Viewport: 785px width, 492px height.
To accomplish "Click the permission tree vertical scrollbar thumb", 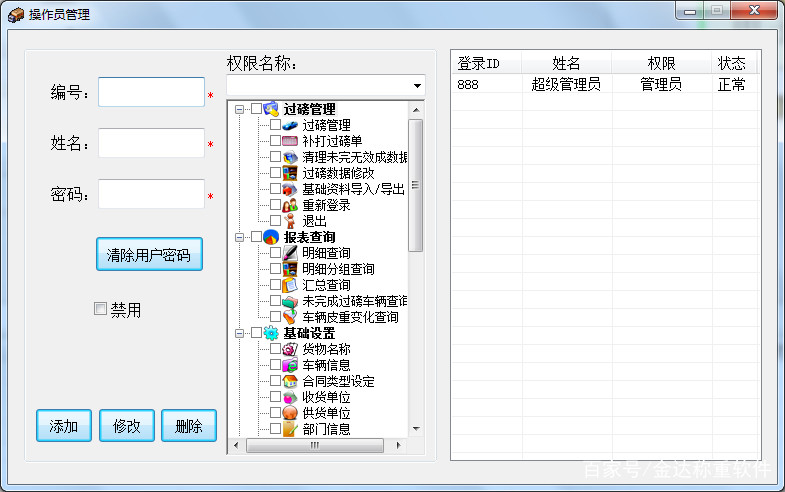I will click(x=416, y=185).
